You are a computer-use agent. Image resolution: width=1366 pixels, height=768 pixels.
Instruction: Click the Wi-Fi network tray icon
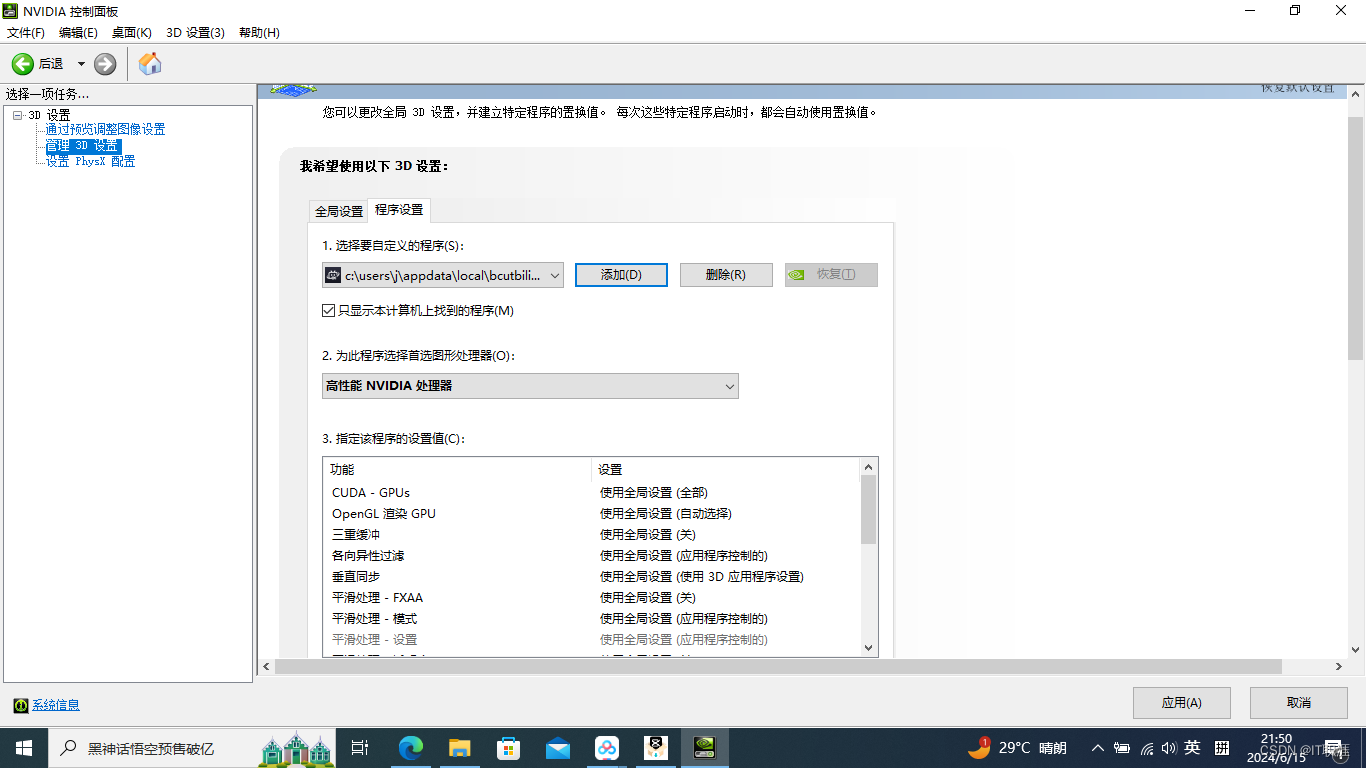[1146, 748]
